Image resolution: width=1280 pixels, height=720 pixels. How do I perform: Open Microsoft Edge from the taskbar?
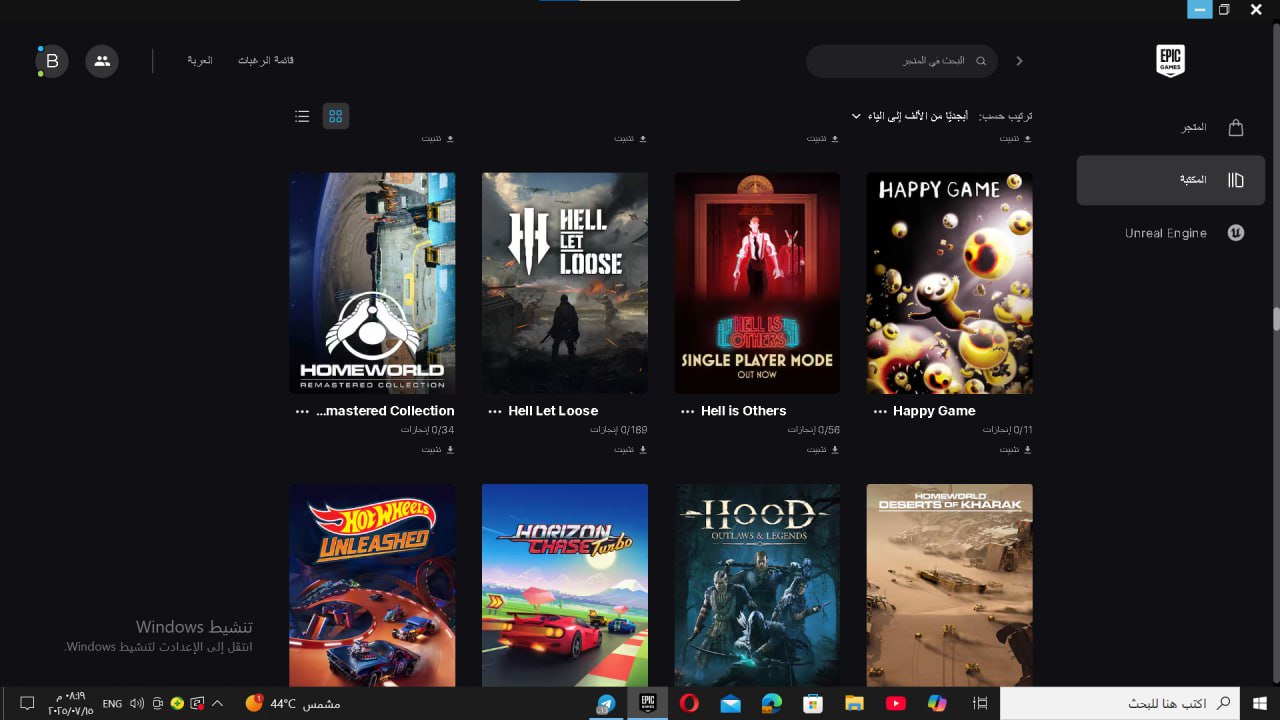(x=771, y=703)
